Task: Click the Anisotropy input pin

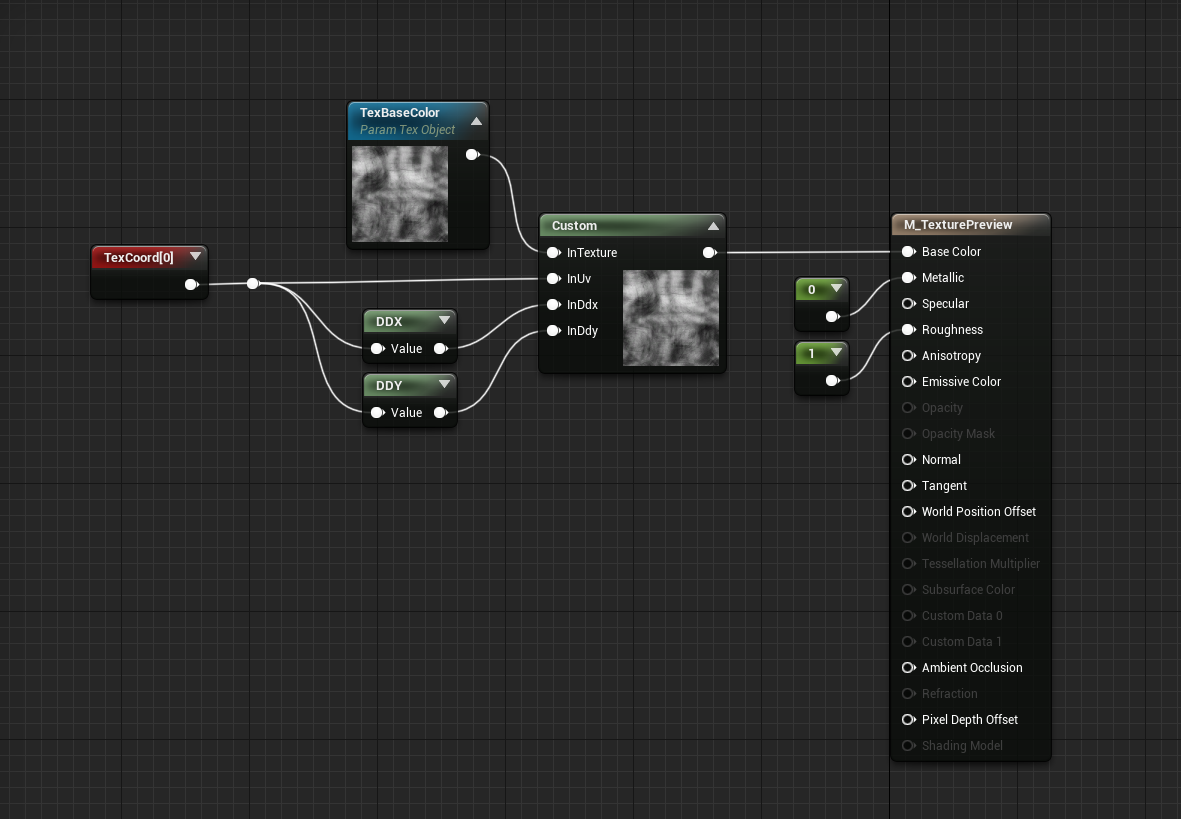Action: 908,356
